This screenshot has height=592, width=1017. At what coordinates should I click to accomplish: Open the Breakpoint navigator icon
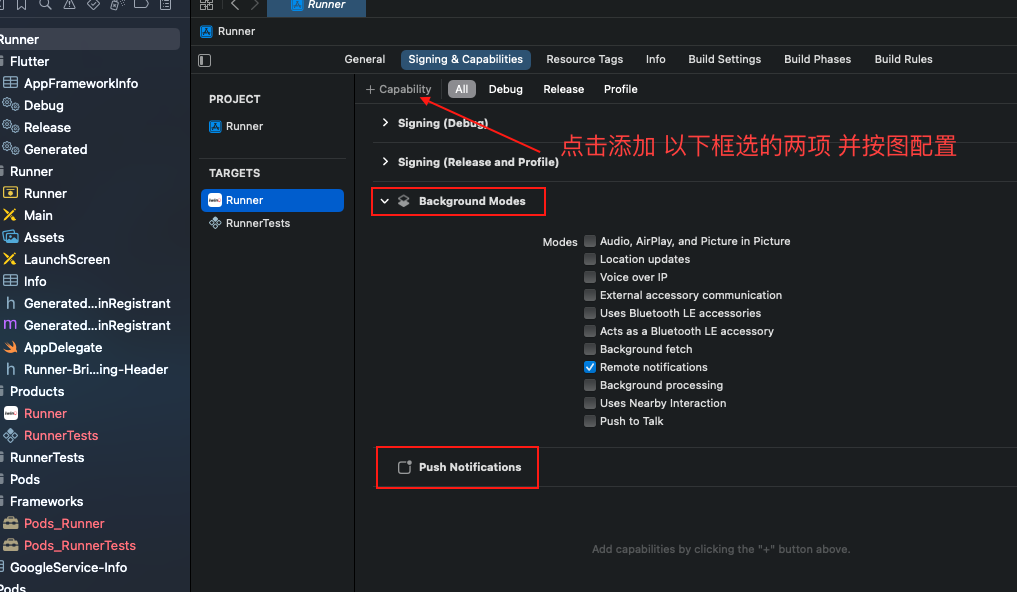click(x=141, y=5)
